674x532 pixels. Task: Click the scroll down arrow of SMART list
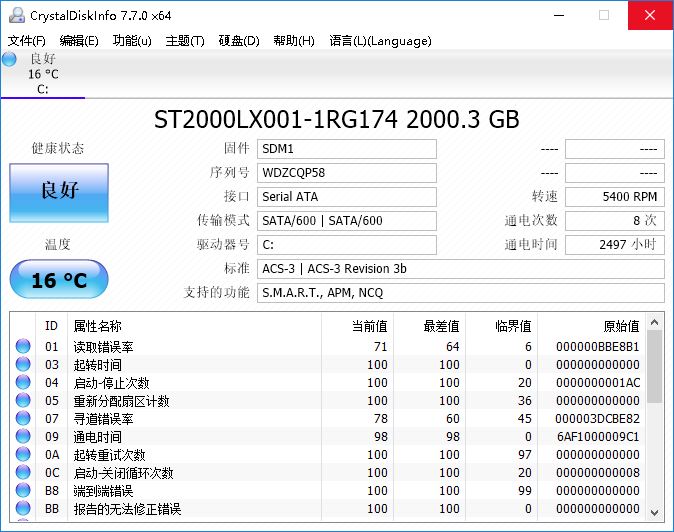click(x=655, y=512)
